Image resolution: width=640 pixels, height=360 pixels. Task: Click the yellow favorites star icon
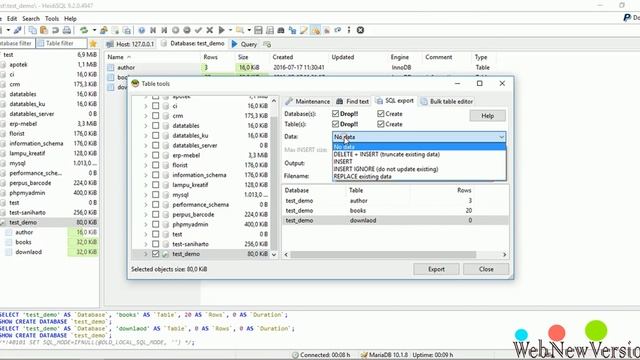click(x=93, y=44)
